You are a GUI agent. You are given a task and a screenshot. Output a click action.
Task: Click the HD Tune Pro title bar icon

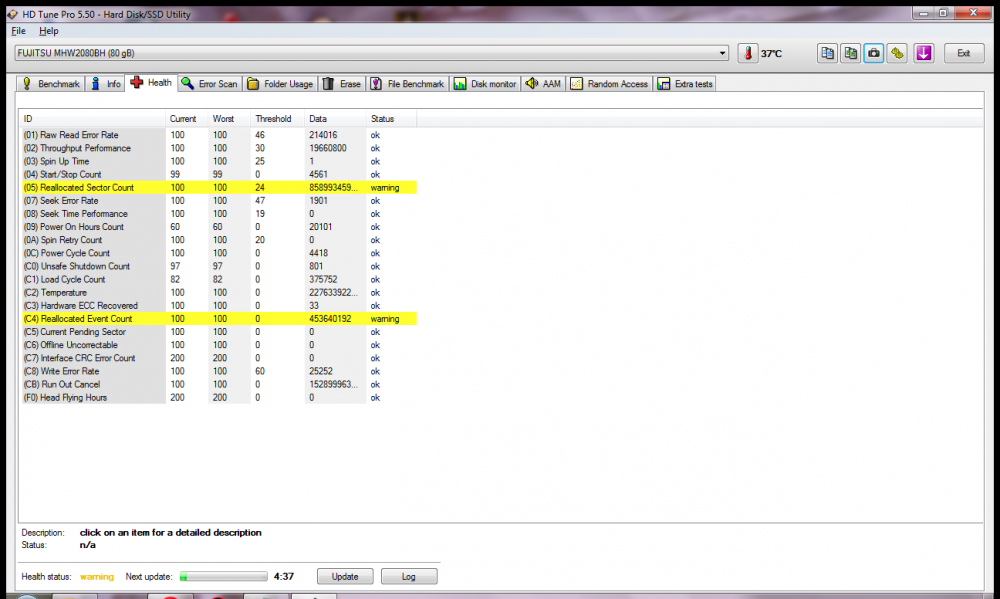13,14
